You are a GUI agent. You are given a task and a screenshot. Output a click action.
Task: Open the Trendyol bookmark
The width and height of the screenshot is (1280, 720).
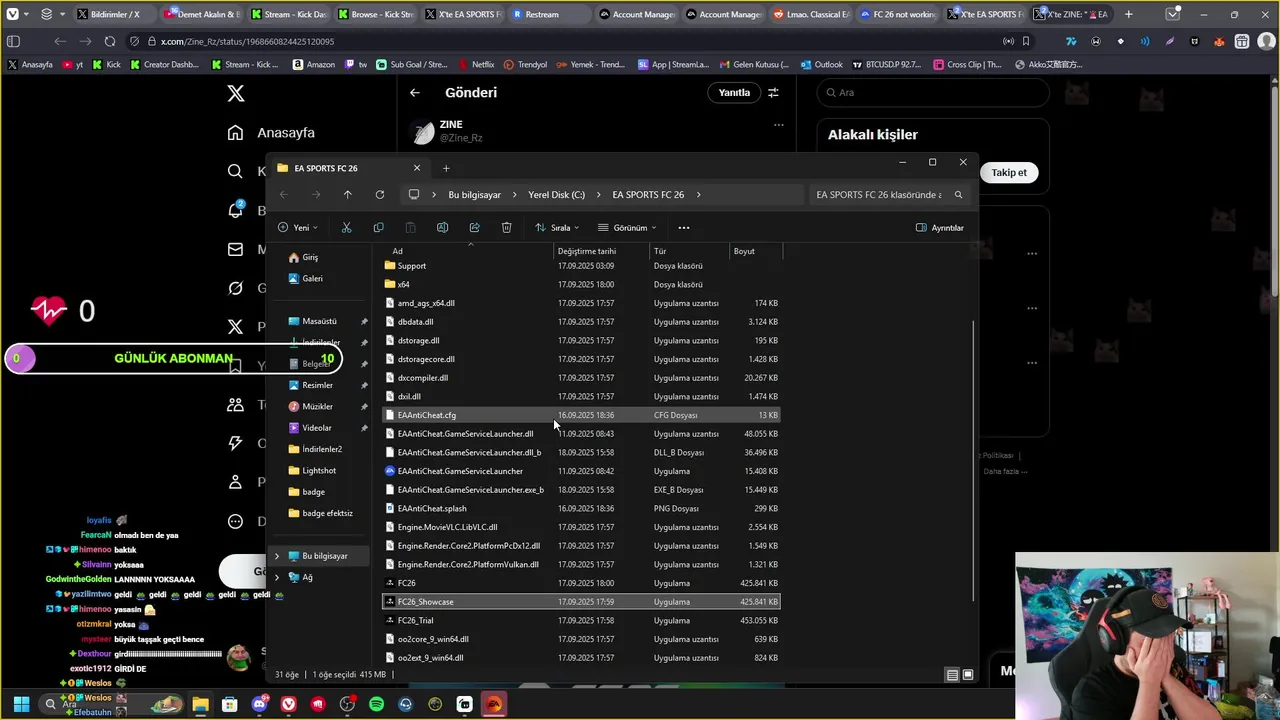pos(526,64)
